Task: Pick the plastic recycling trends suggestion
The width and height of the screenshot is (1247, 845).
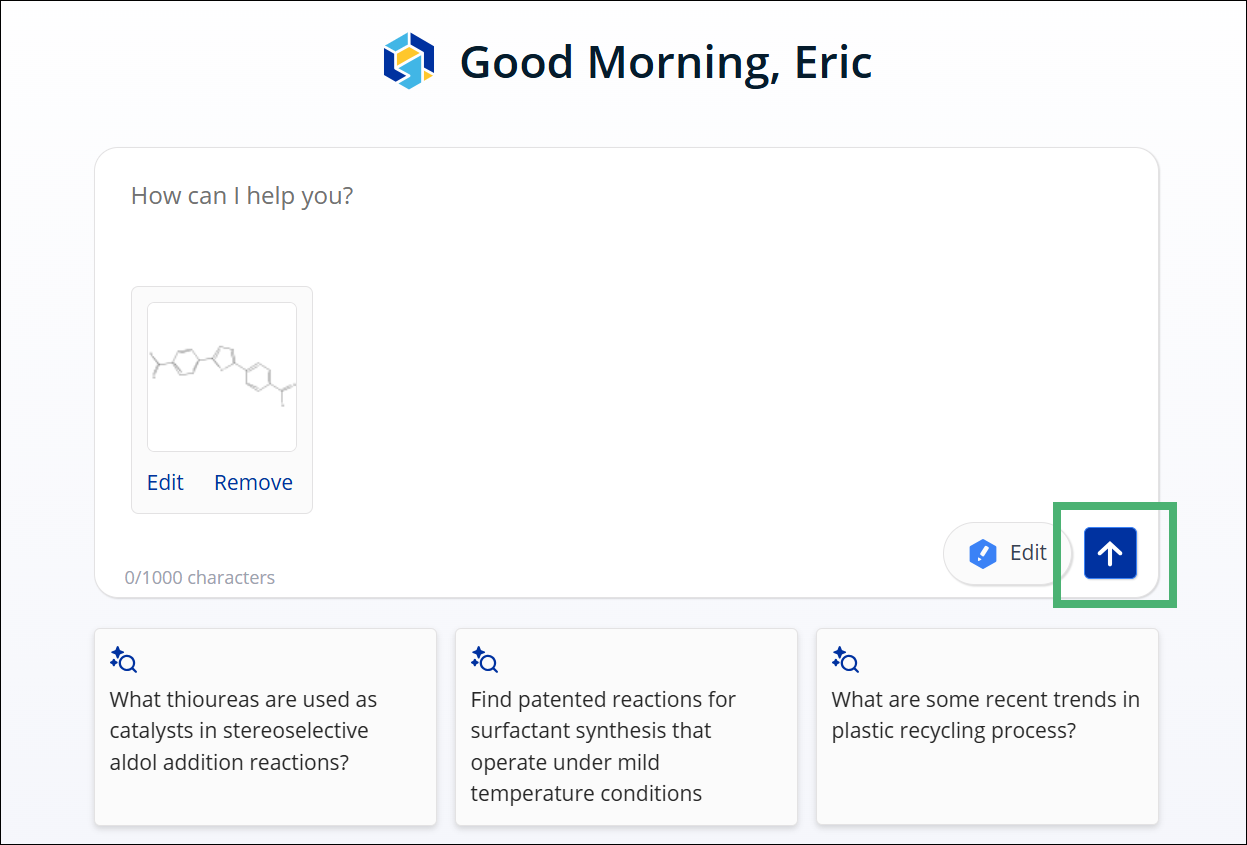Action: coord(987,727)
